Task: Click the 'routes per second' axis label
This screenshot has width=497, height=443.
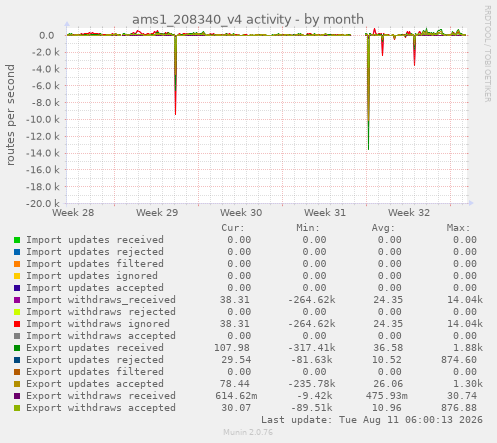Action: click(x=10, y=115)
